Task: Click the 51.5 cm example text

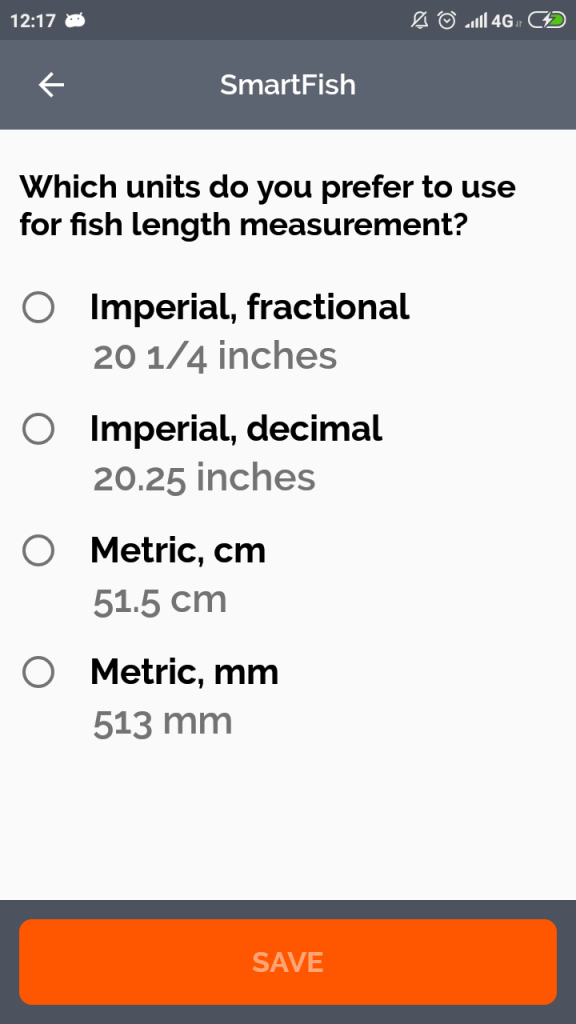Action: pyautogui.click(x=159, y=599)
